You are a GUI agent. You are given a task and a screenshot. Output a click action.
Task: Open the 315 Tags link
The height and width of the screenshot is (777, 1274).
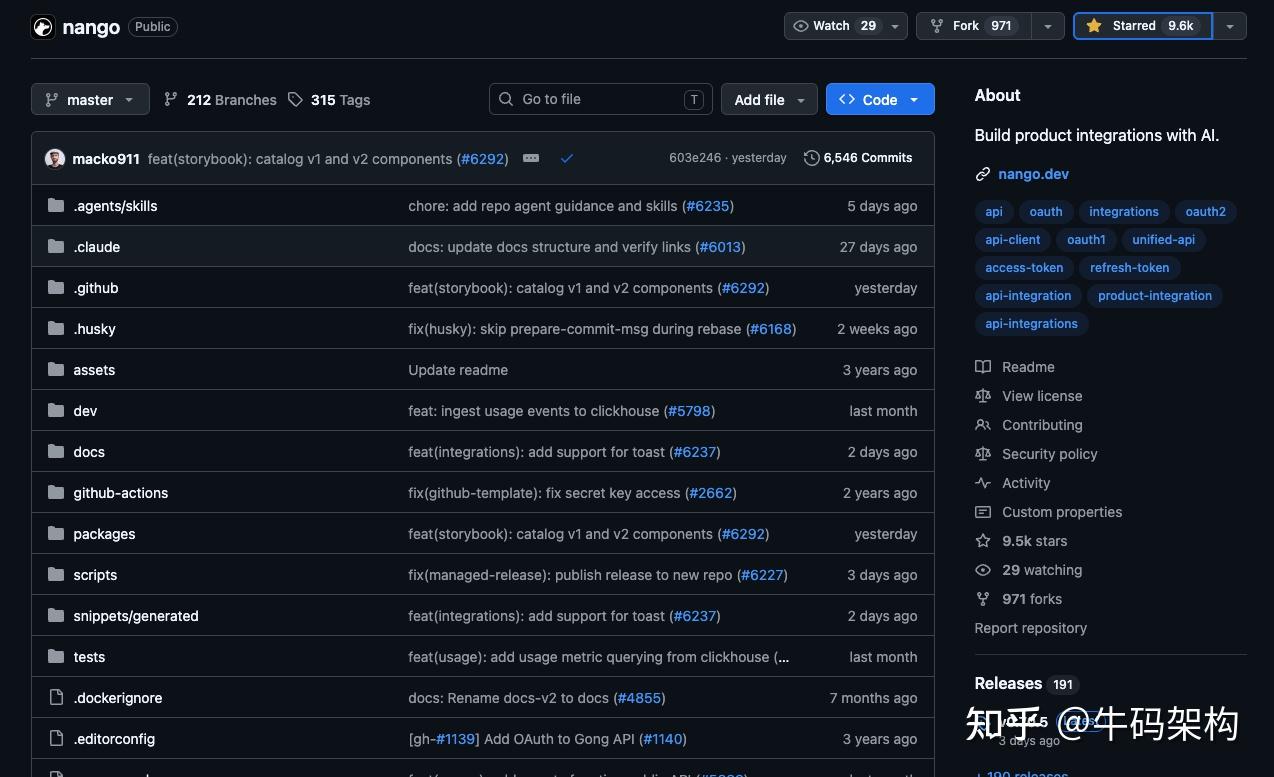coord(329,100)
